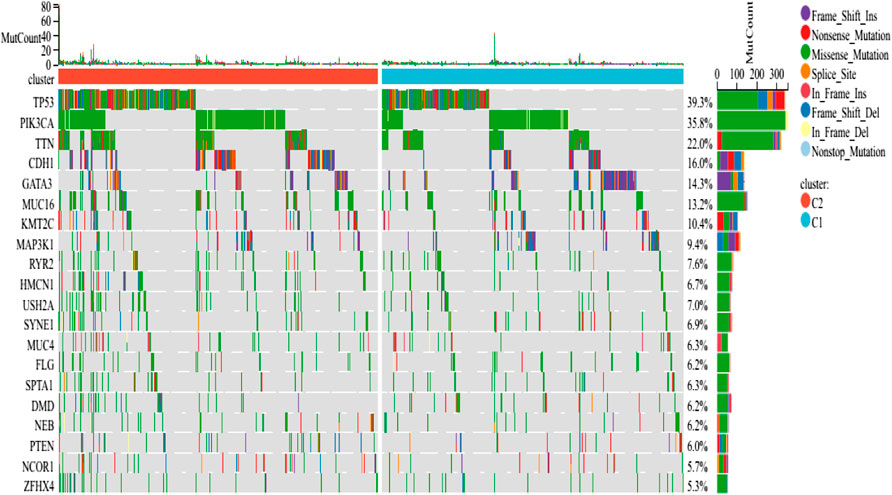The height and width of the screenshot is (495, 892).
Task: Select the NCOR1 gene label
Action: [x=38, y=467]
